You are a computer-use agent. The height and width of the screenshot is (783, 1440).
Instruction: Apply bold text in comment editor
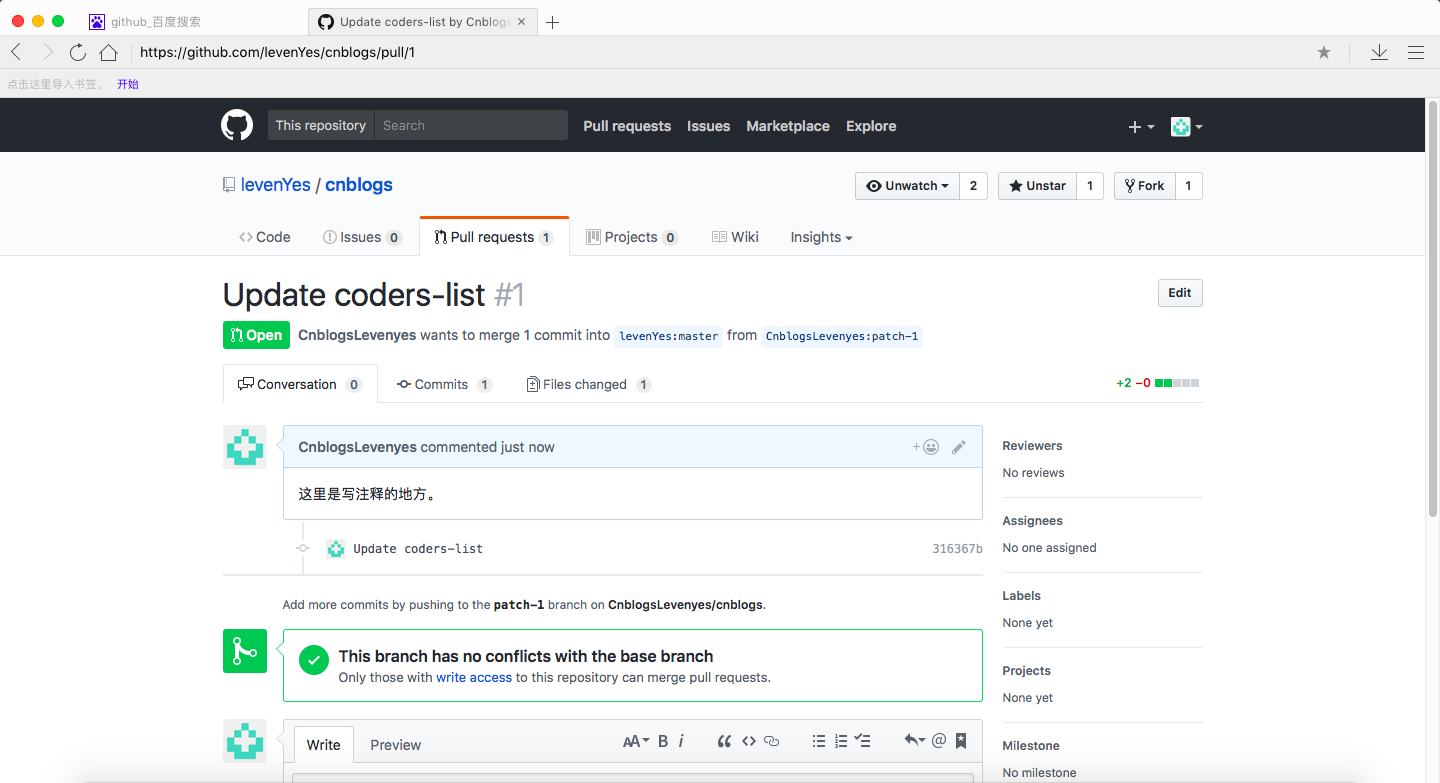663,741
